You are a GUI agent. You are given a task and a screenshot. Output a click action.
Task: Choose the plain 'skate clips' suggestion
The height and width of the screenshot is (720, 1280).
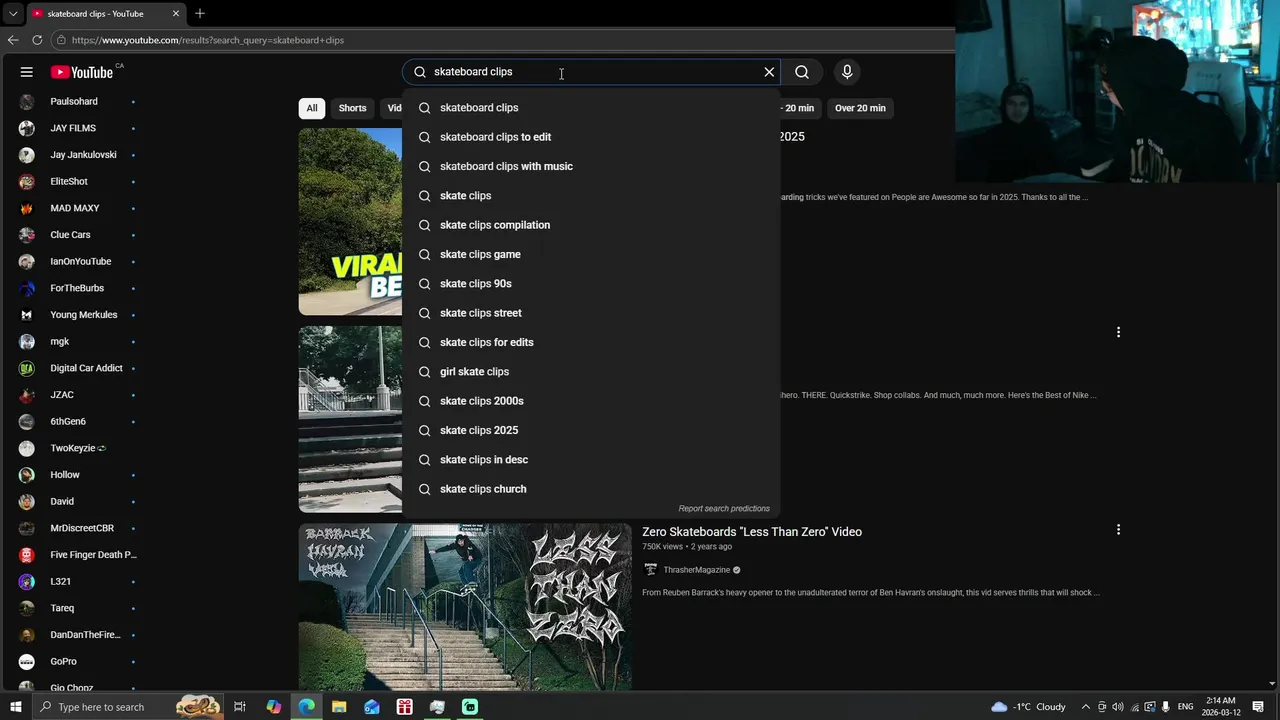pyautogui.click(x=591, y=196)
